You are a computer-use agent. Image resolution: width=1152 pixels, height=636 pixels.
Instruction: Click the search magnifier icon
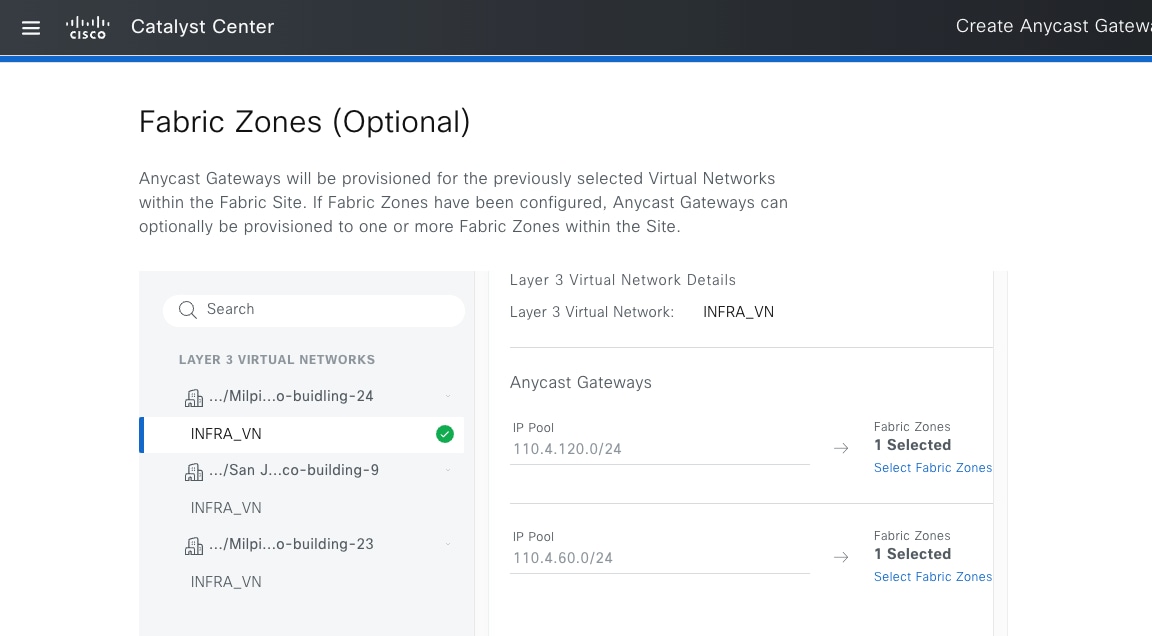click(187, 310)
